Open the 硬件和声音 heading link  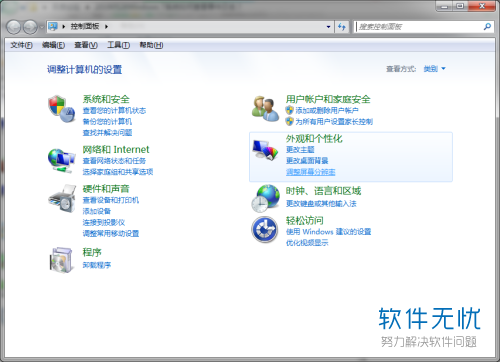(x=106, y=189)
